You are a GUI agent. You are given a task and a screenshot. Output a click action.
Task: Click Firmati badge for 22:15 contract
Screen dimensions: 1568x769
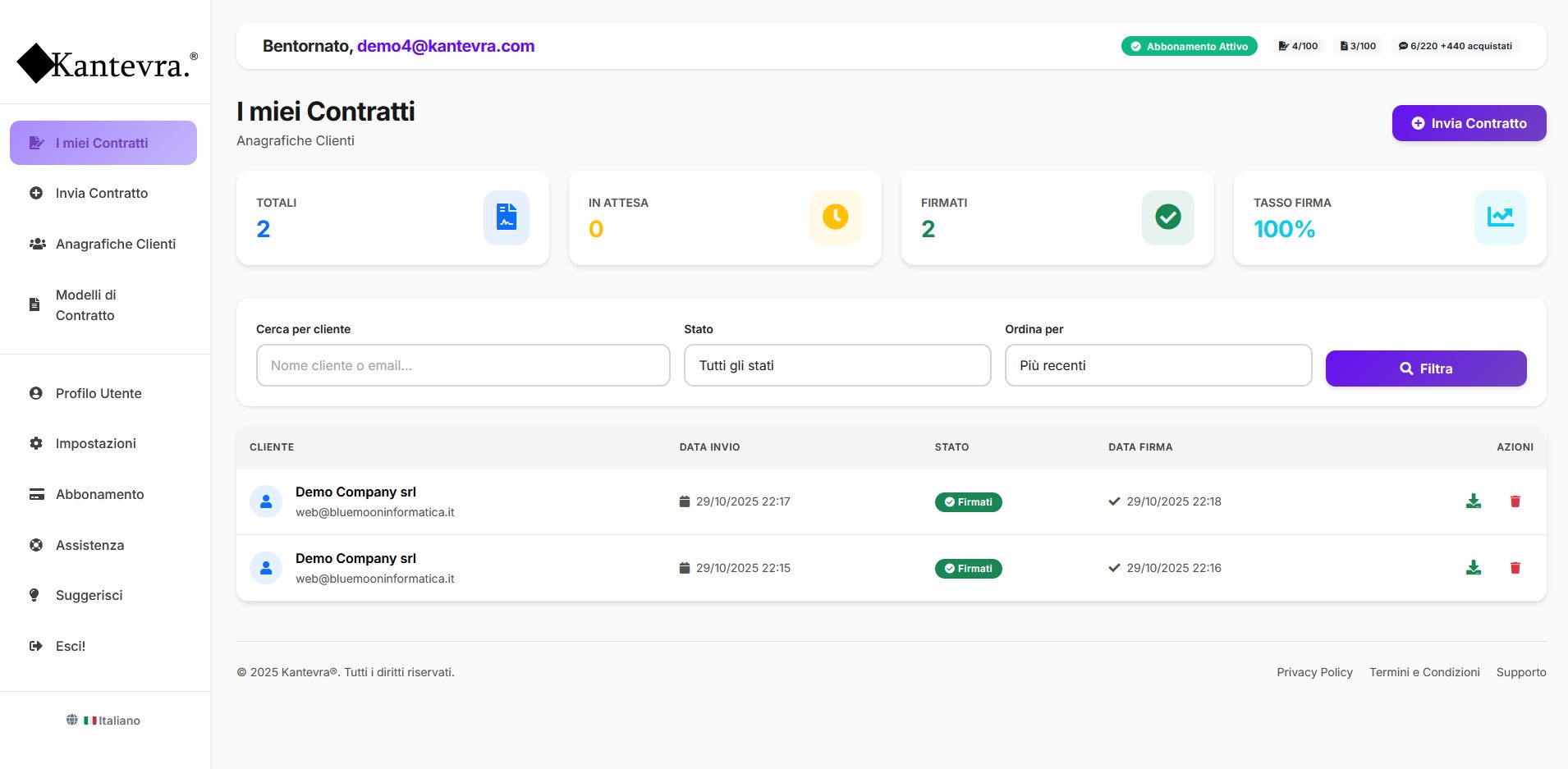point(968,568)
